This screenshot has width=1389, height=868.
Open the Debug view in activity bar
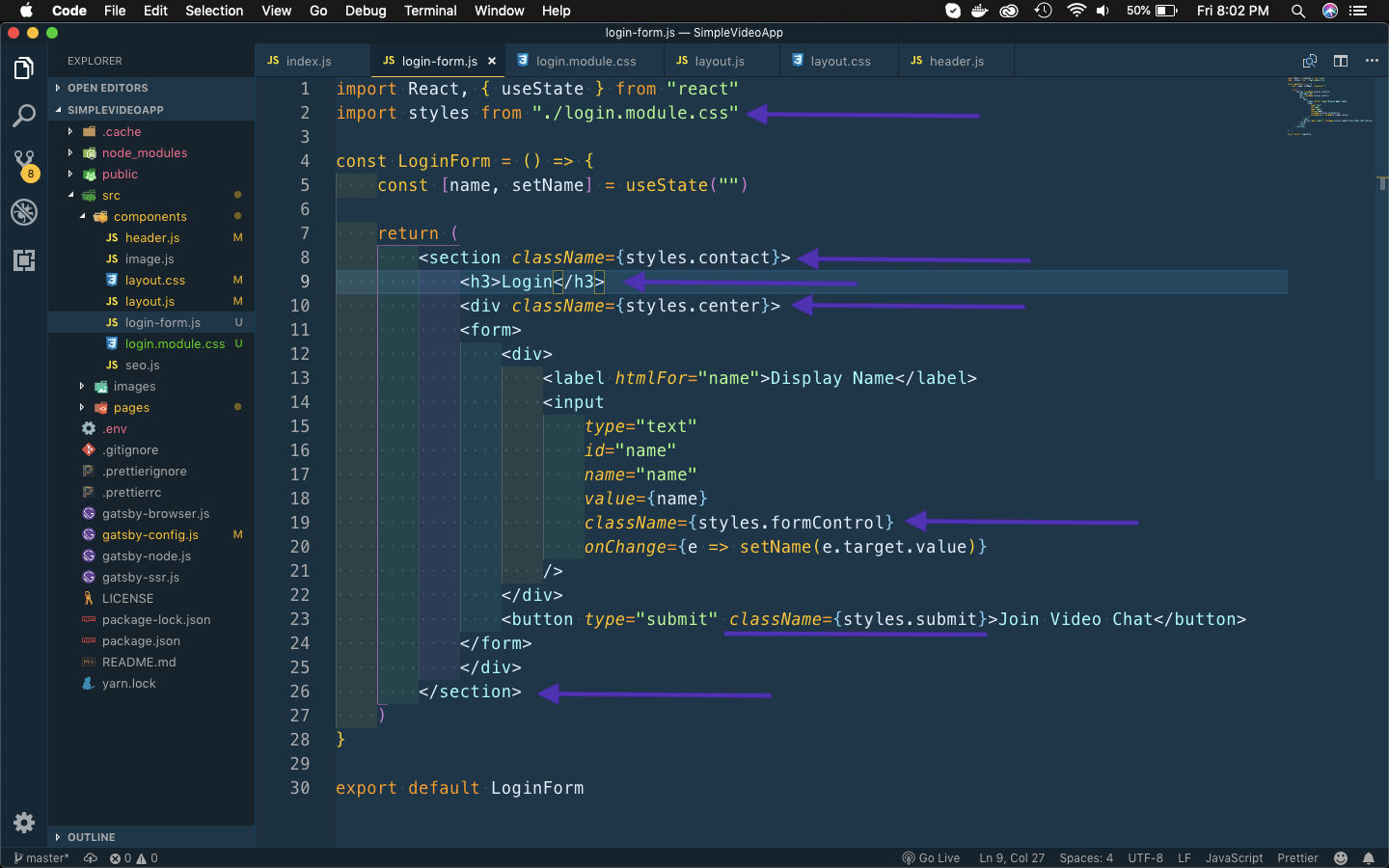[x=24, y=212]
